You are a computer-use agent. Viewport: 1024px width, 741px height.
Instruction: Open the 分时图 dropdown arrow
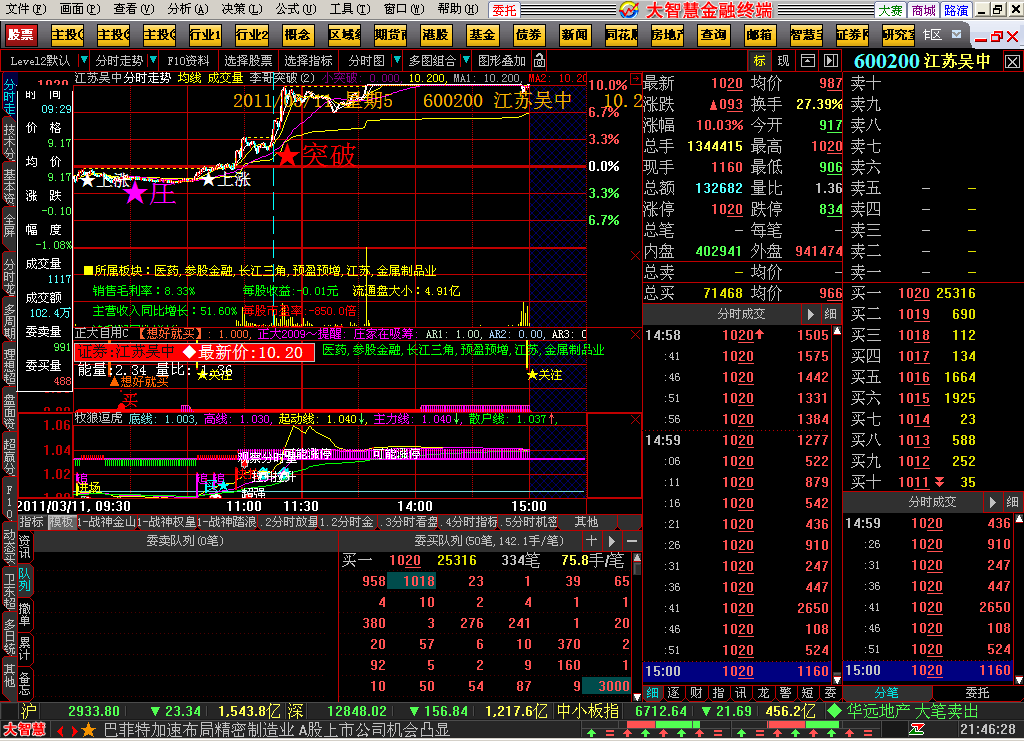[x=396, y=61]
